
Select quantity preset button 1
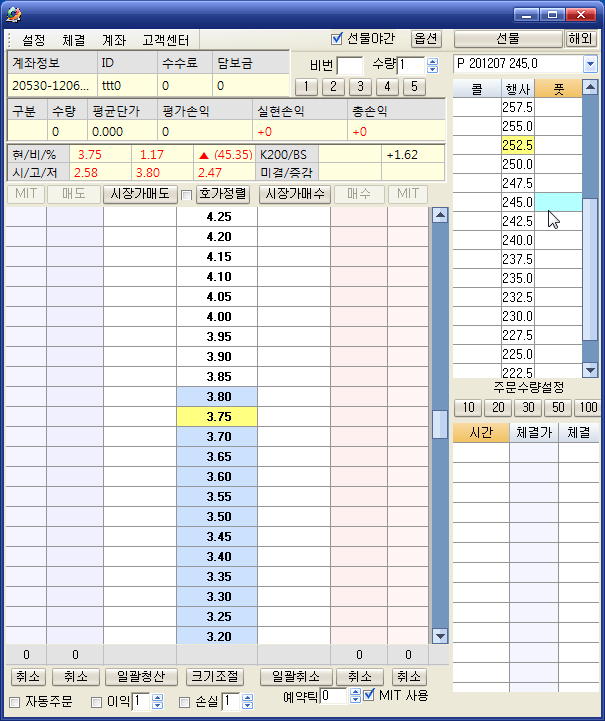click(306, 86)
